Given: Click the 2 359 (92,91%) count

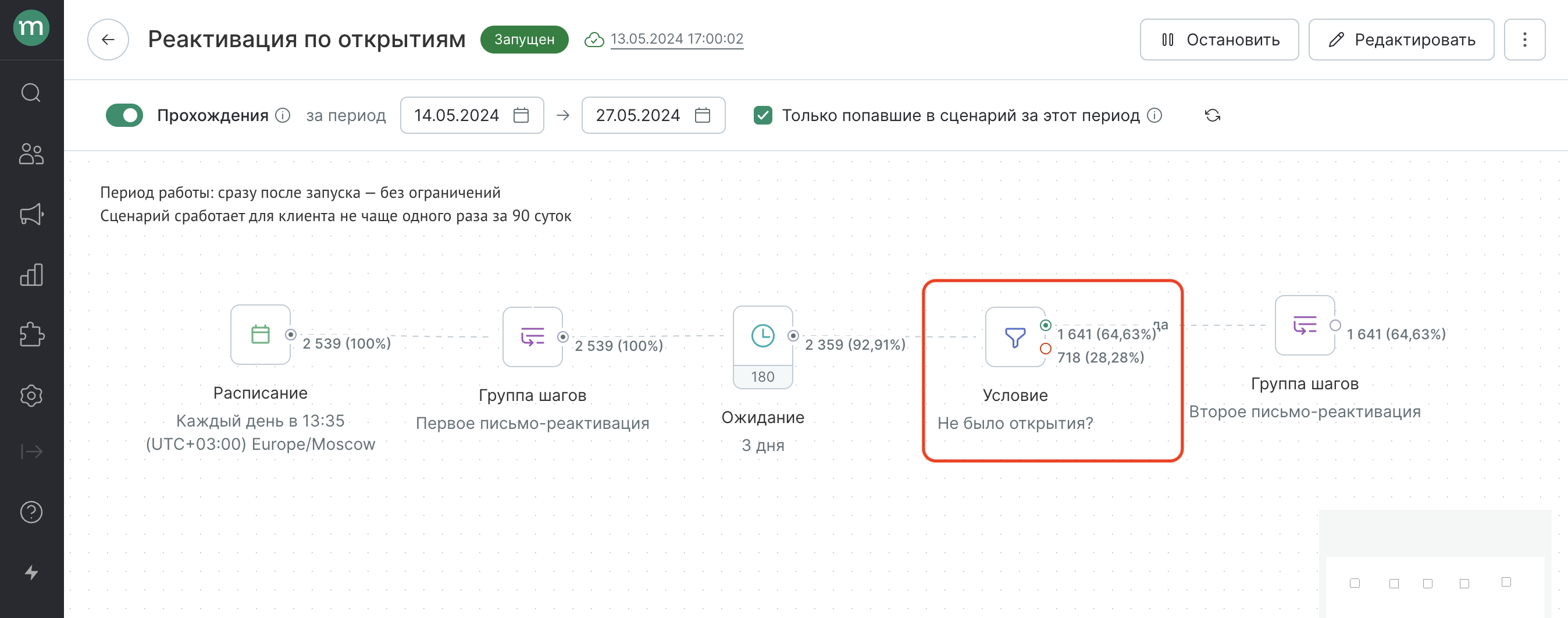Looking at the screenshot, I should click(x=854, y=344).
